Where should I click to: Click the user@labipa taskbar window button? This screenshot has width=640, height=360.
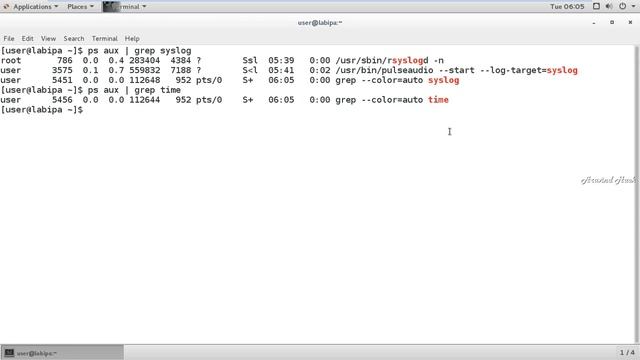coord(62,353)
